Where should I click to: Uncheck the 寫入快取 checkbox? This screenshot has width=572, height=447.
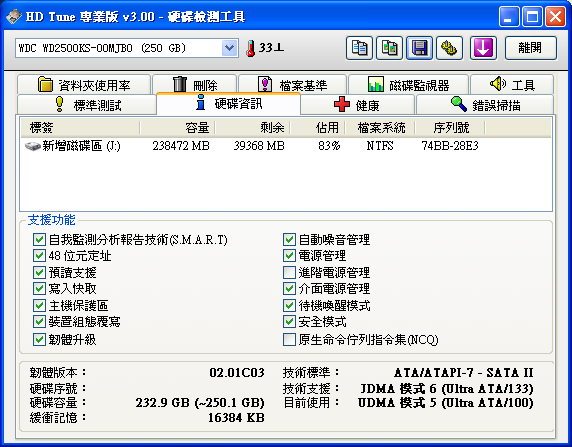pyautogui.click(x=39, y=288)
